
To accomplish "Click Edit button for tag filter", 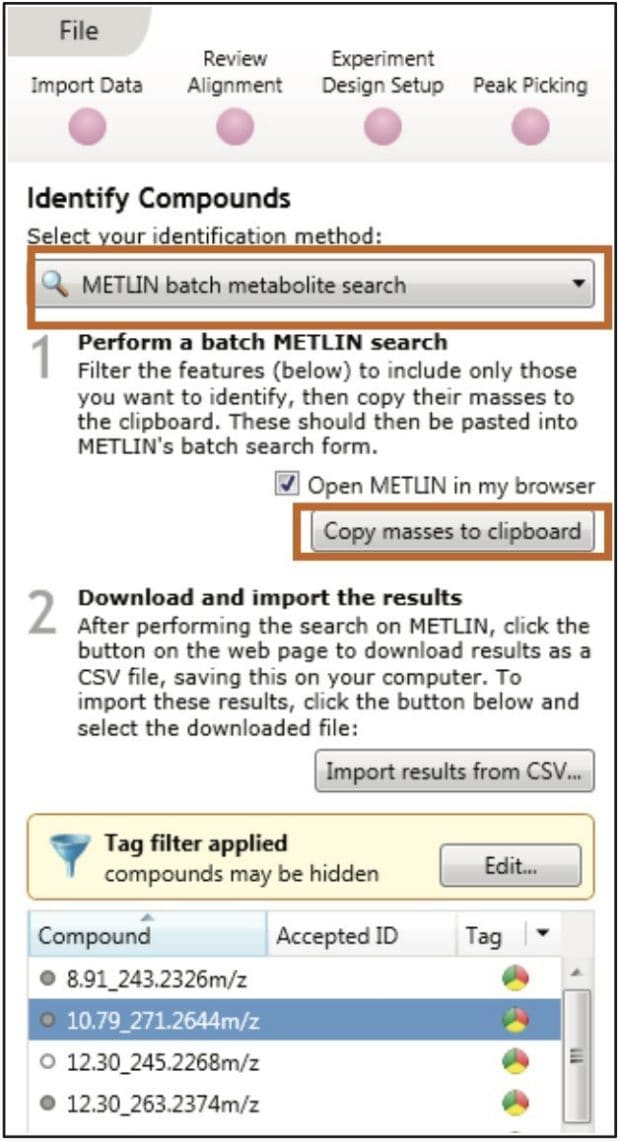I will [510, 866].
